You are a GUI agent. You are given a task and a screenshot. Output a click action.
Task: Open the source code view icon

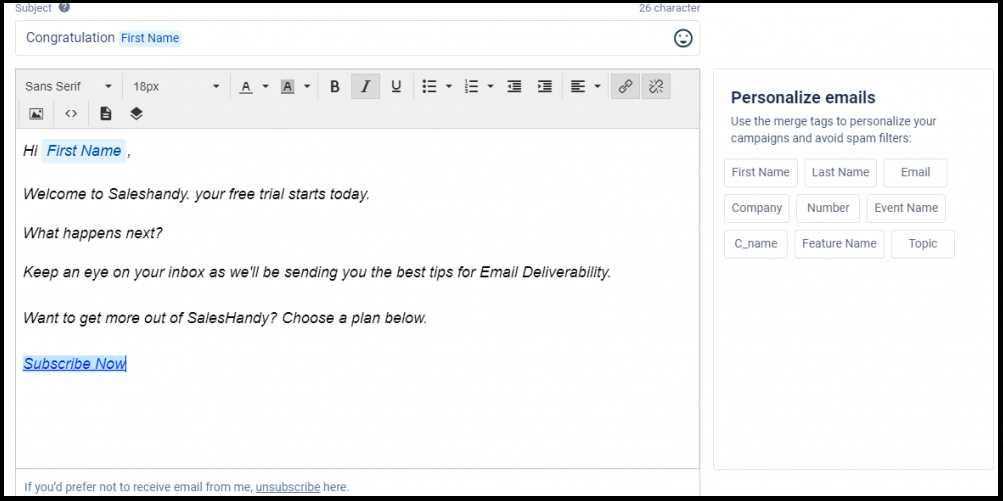(x=71, y=114)
